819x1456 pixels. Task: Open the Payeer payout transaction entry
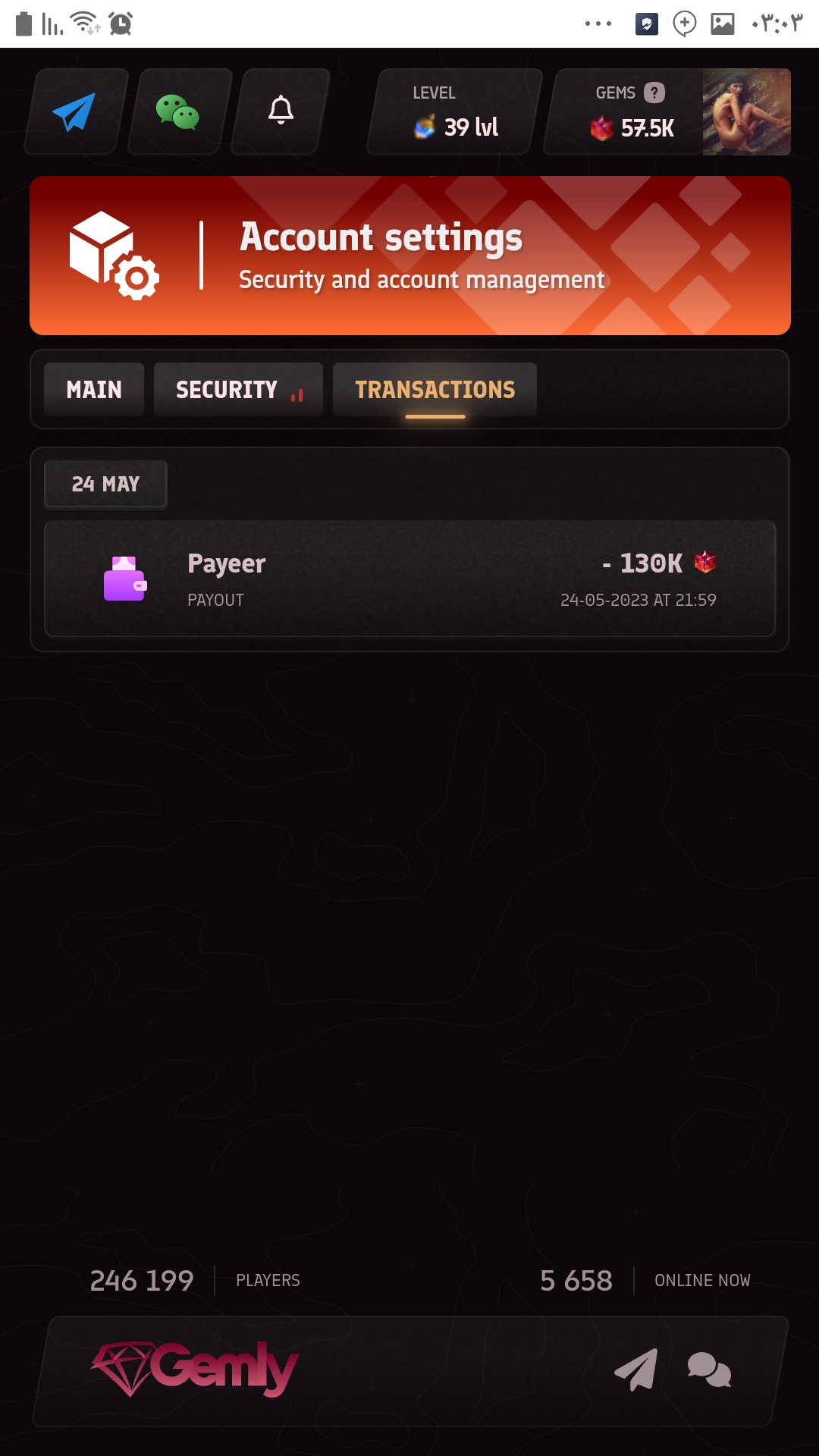coord(409,579)
